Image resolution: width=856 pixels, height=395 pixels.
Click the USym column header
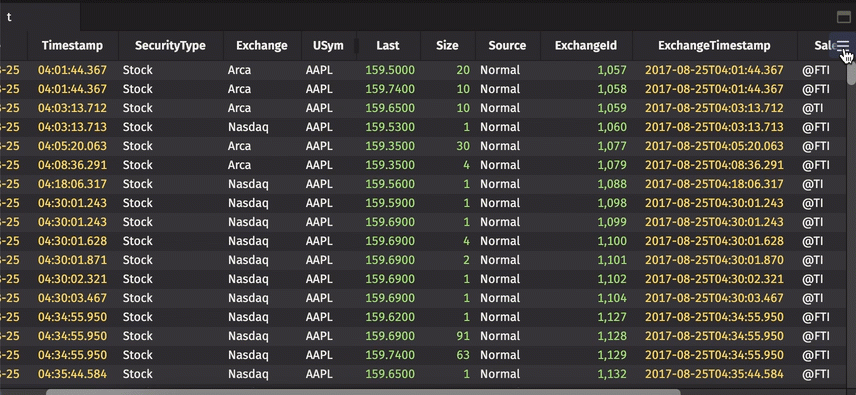coord(329,46)
